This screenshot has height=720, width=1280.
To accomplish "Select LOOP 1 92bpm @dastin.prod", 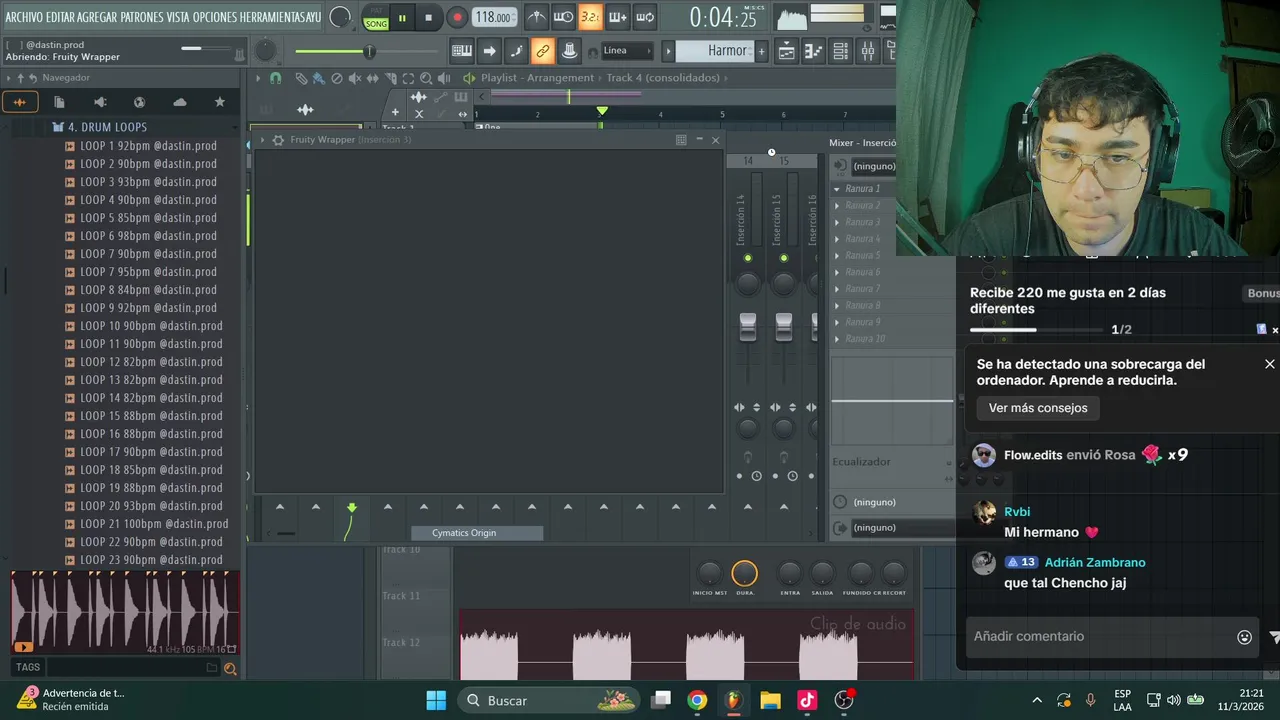I will click(x=148, y=146).
